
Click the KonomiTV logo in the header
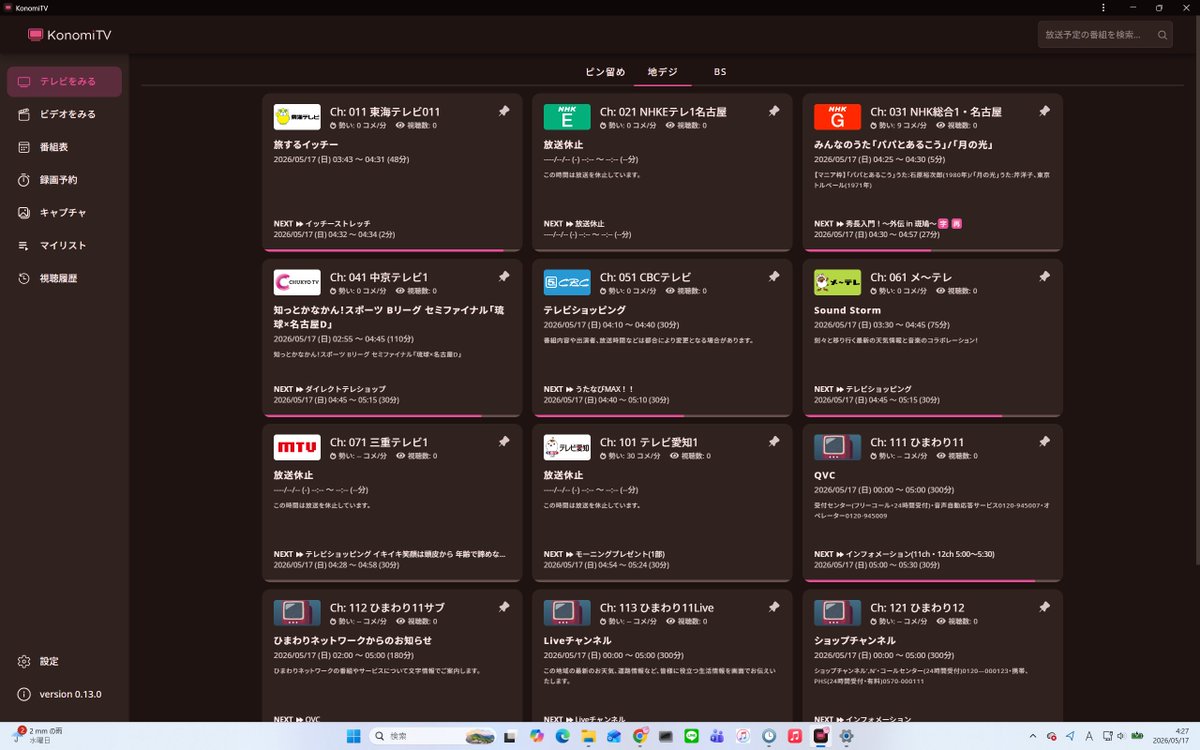69,35
